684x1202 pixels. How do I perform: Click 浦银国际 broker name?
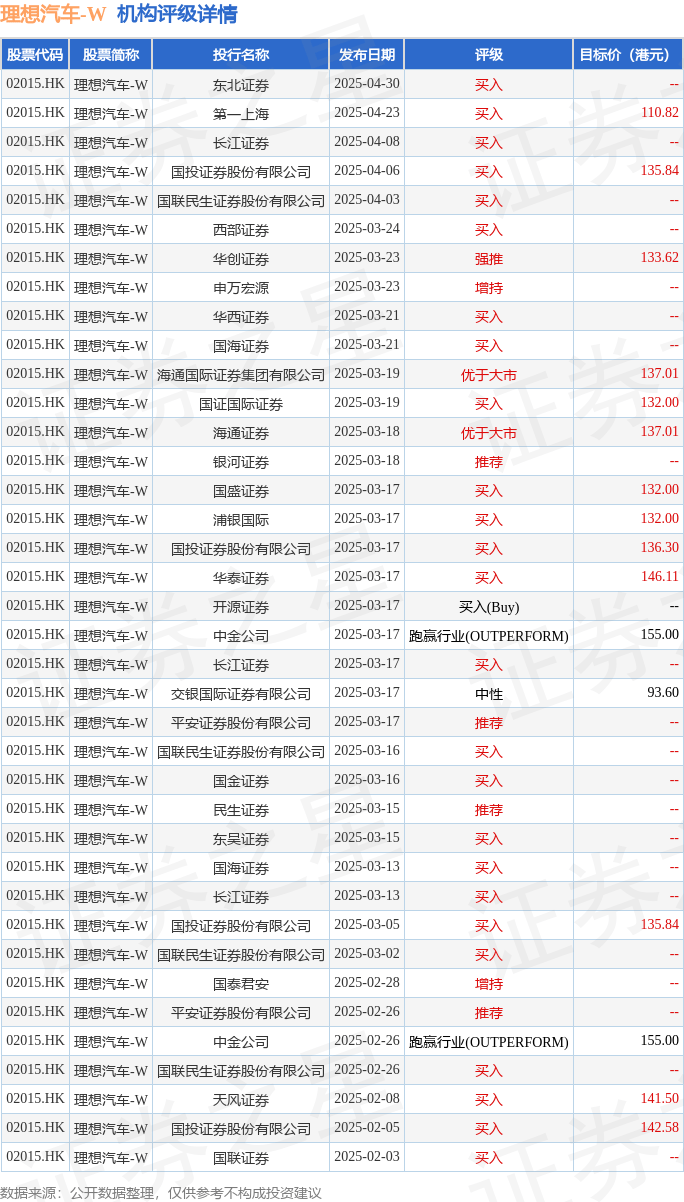[x=241, y=520]
